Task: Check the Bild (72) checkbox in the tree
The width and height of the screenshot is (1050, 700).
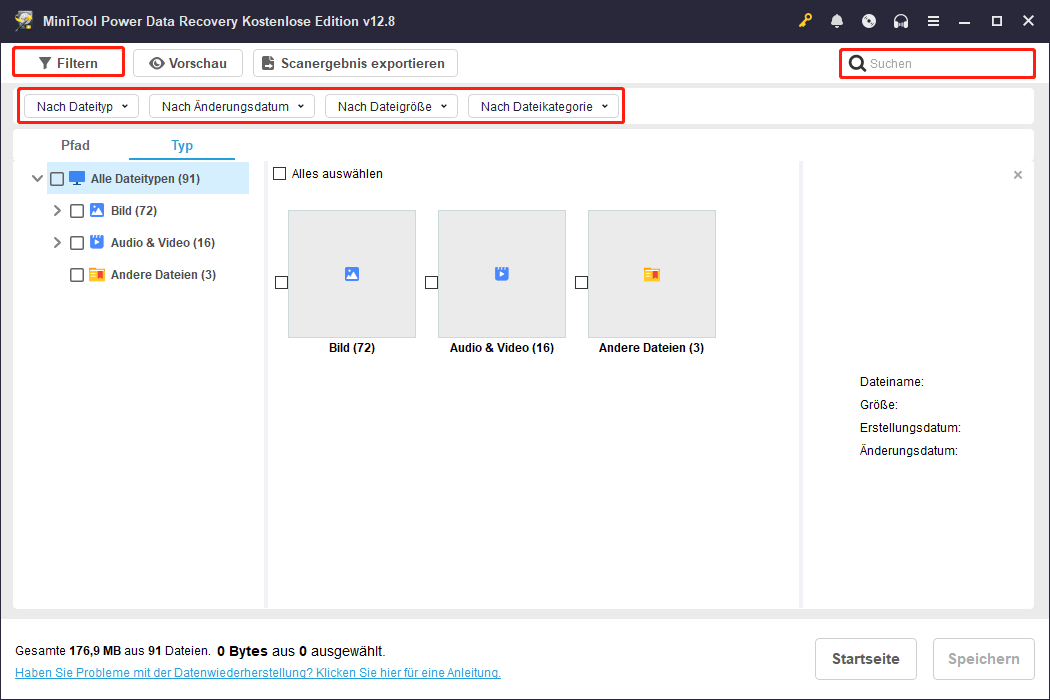Action: click(x=77, y=210)
